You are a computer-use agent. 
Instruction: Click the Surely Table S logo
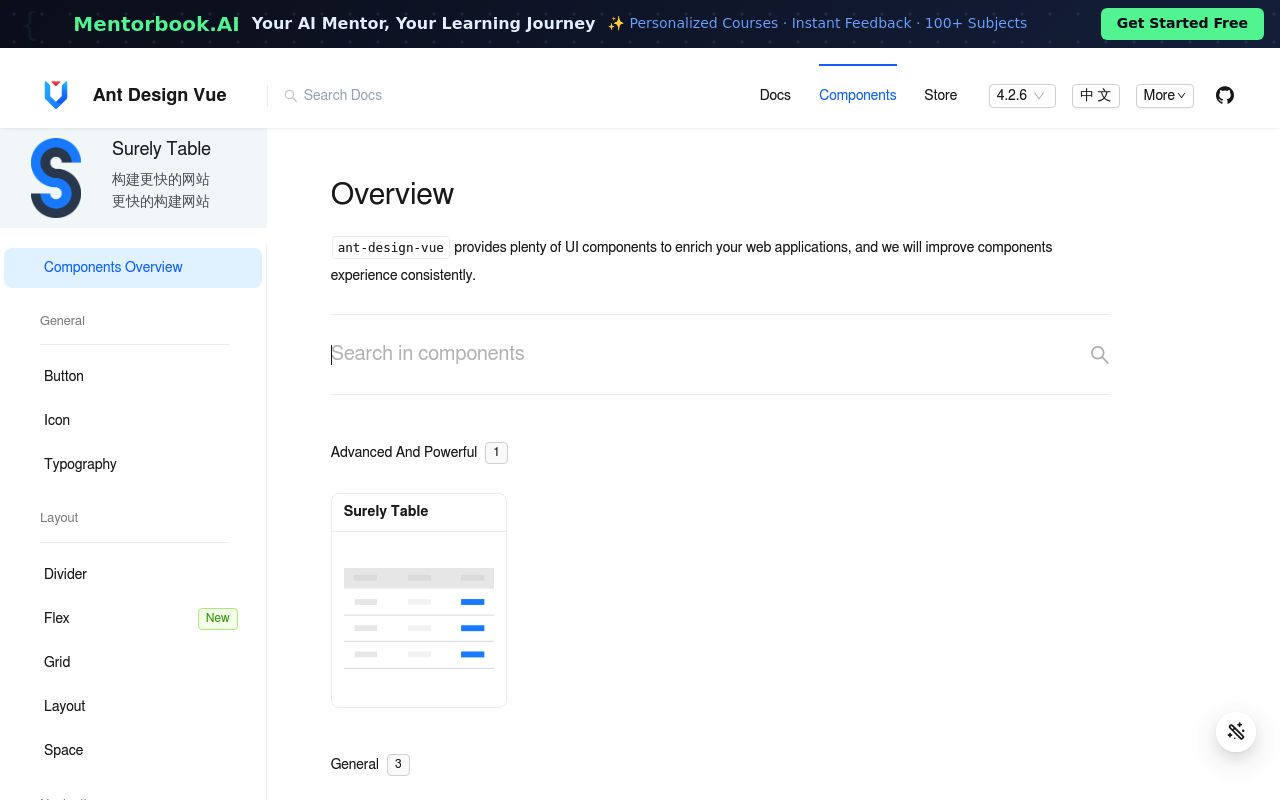tap(56, 178)
